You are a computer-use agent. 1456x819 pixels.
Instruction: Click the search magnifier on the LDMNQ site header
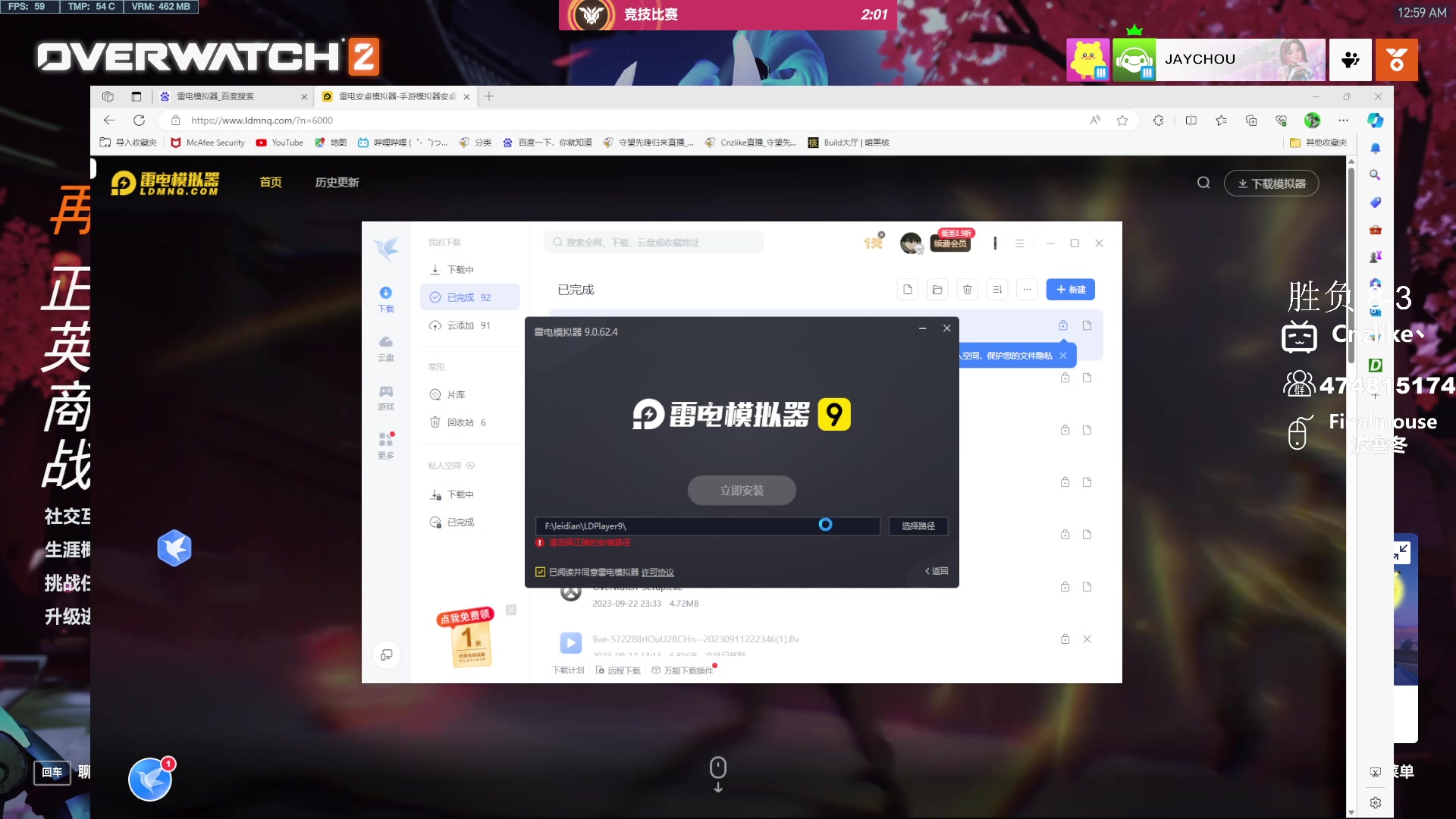click(1203, 183)
